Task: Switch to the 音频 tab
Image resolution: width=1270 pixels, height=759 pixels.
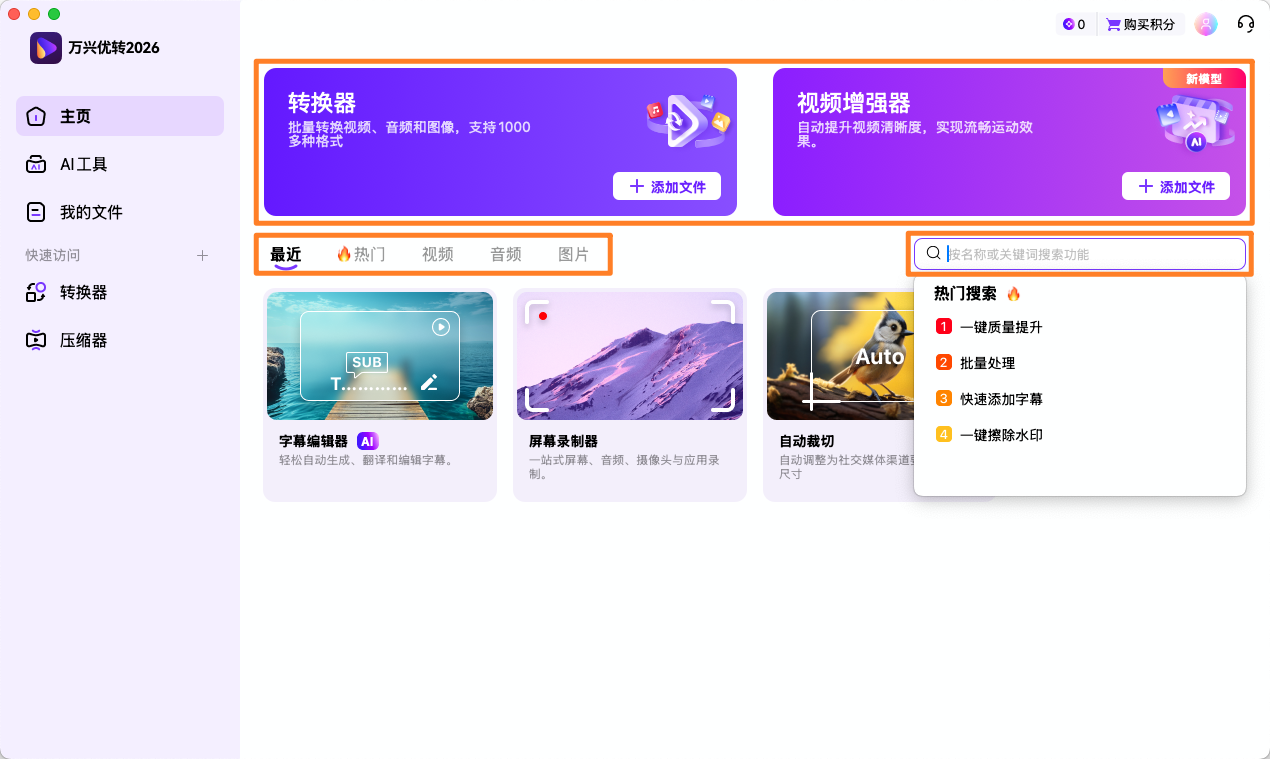Action: tap(505, 254)
